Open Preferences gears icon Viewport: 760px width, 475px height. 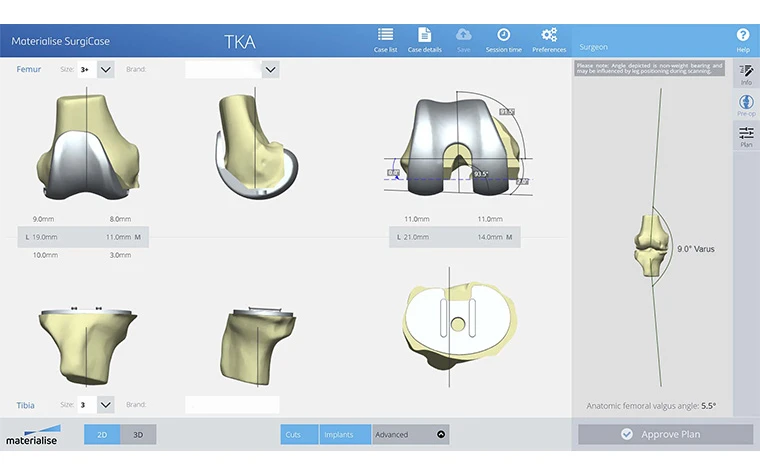(x=548, y=36)
